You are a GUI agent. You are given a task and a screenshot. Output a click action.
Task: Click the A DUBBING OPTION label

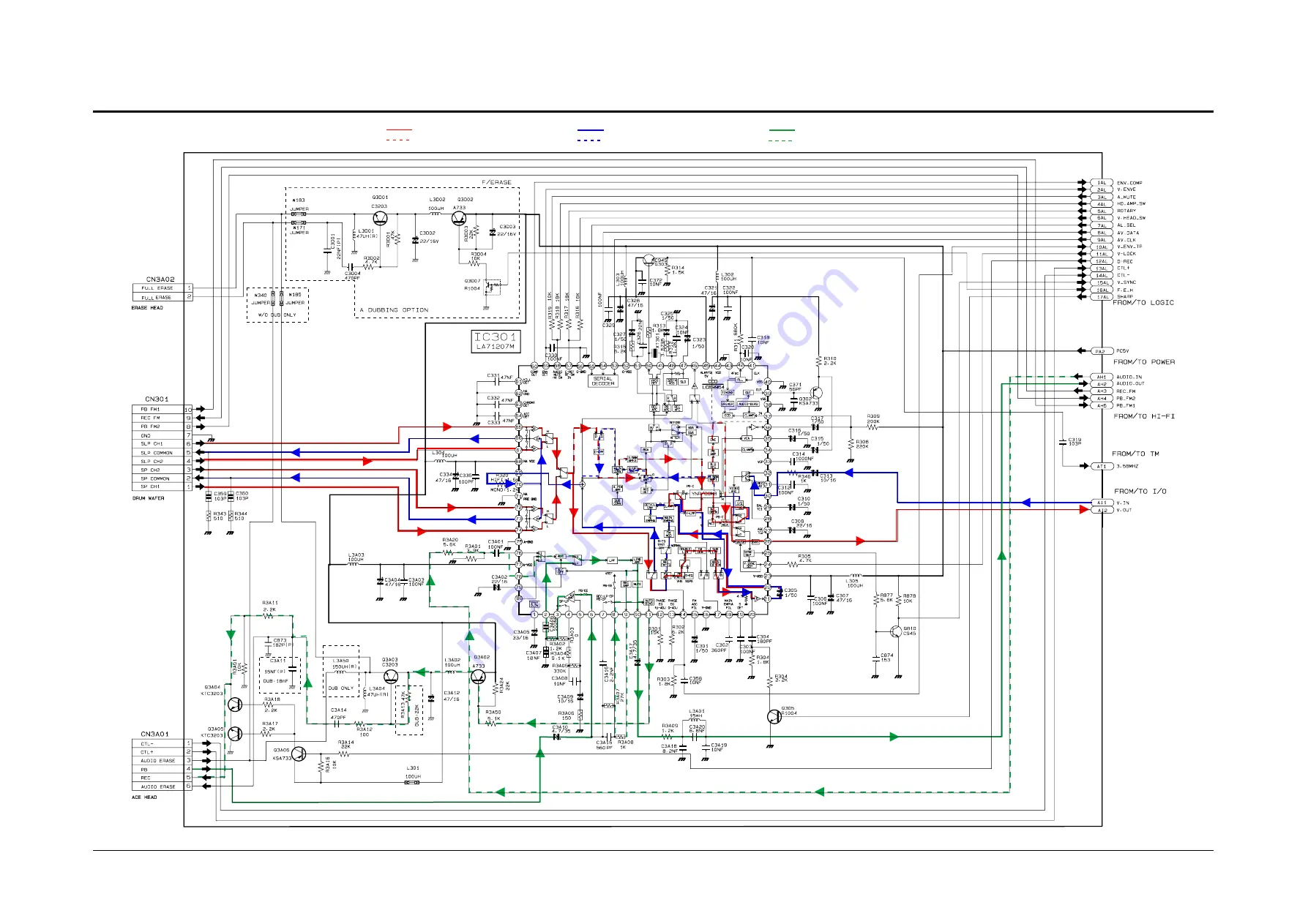(394, 310)
